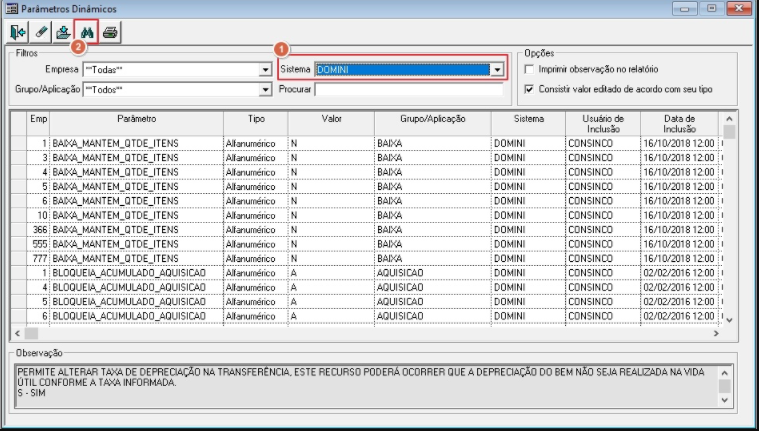Screen dimensions: 759x431
Task: Click grid vertical scrollbar up arrow
Action: tap(729, 118)
